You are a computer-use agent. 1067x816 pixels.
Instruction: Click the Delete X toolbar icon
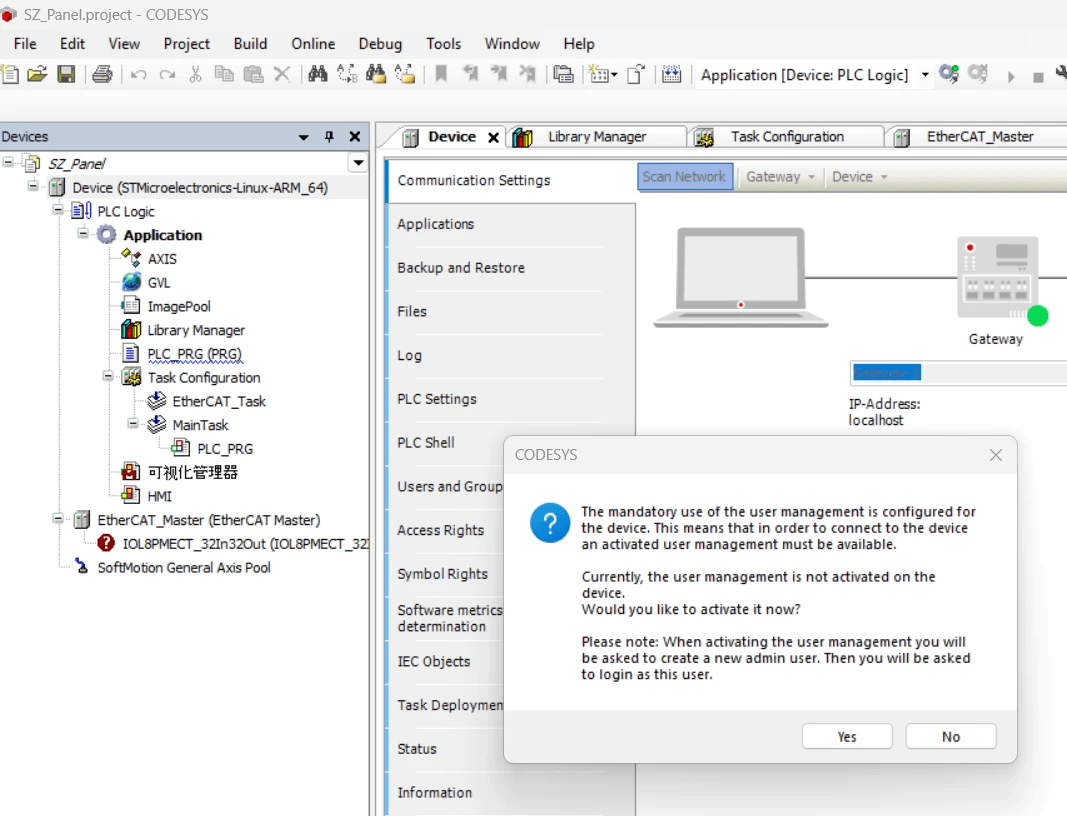[x=282, y=74]
